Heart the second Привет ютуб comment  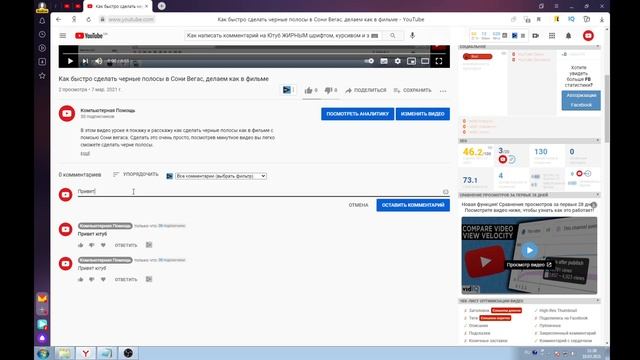(103, 279)
